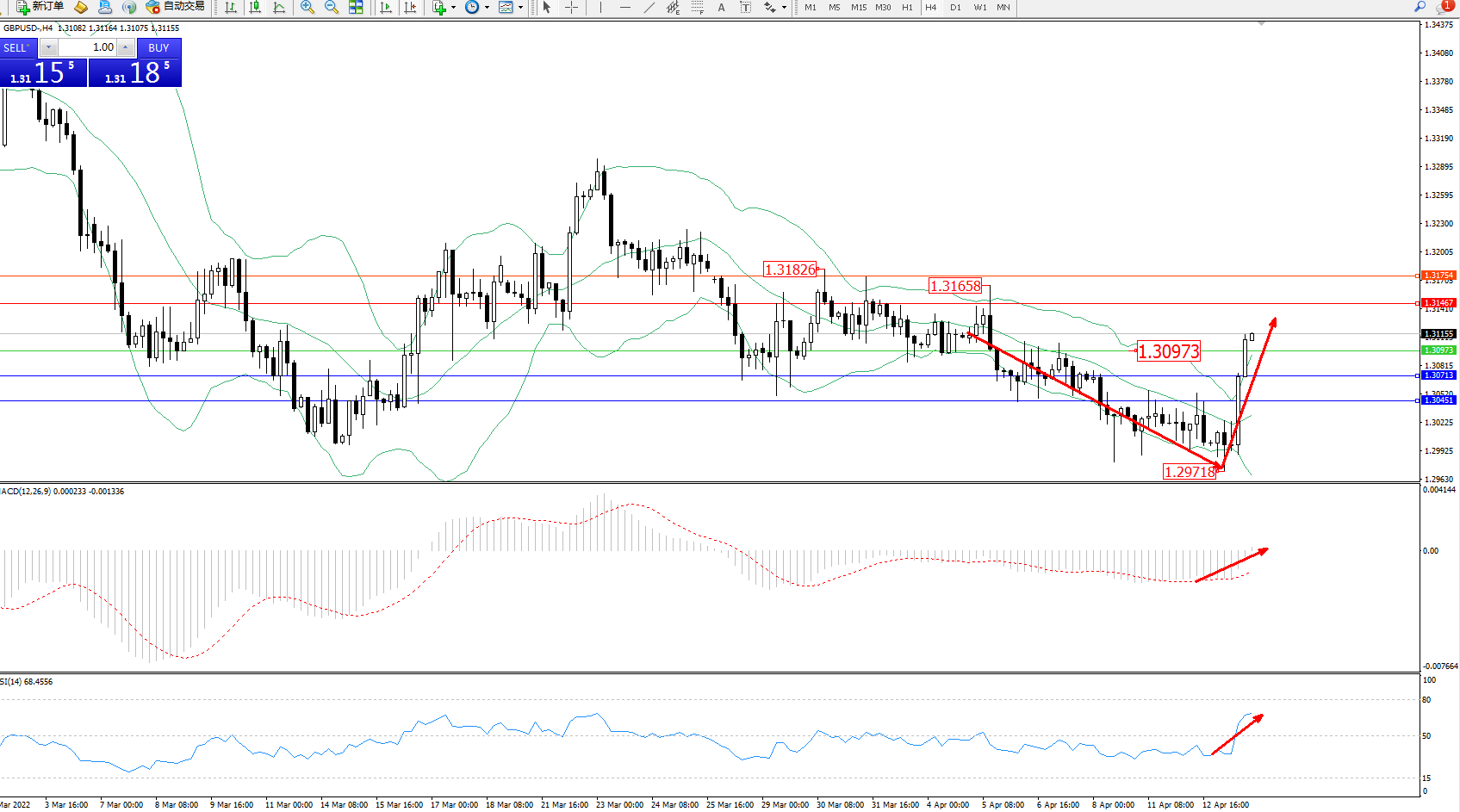Zoom in on the chart

pyautogui.click(x=307, y=7)
